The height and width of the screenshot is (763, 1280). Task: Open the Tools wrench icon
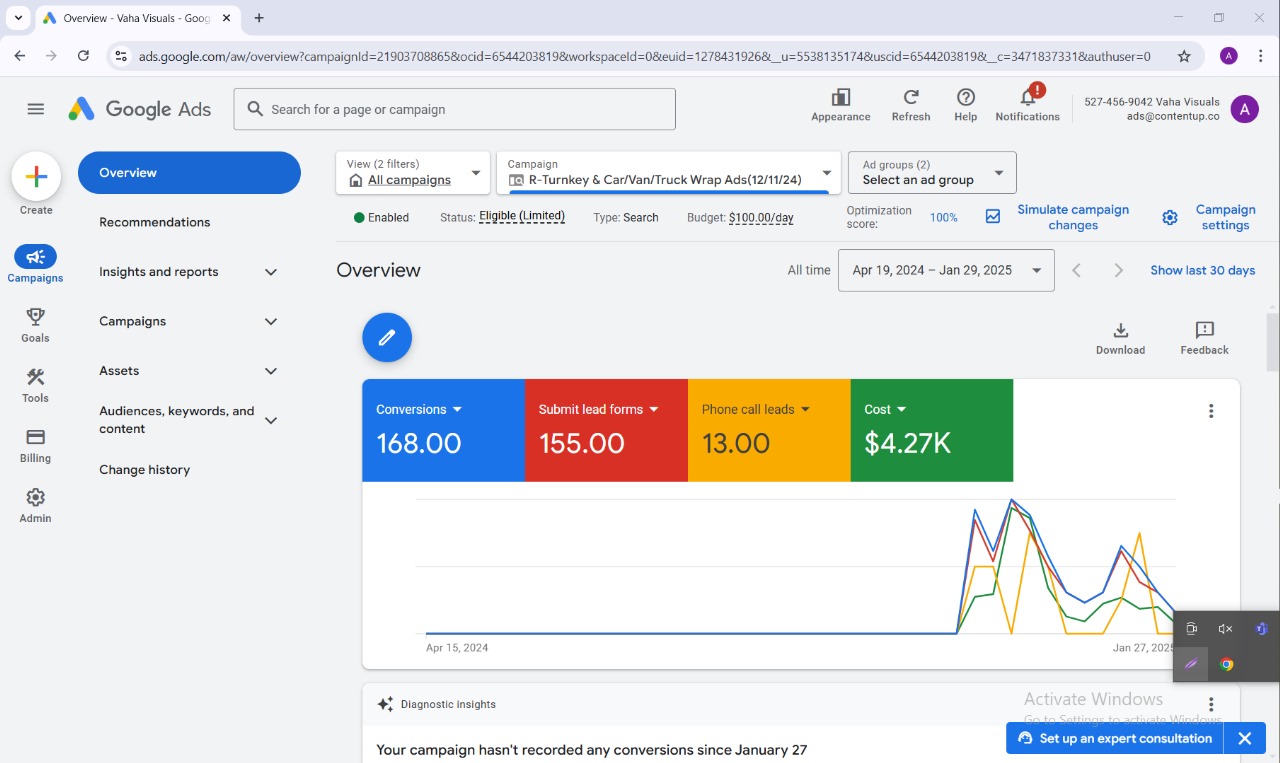click(35, 378)
